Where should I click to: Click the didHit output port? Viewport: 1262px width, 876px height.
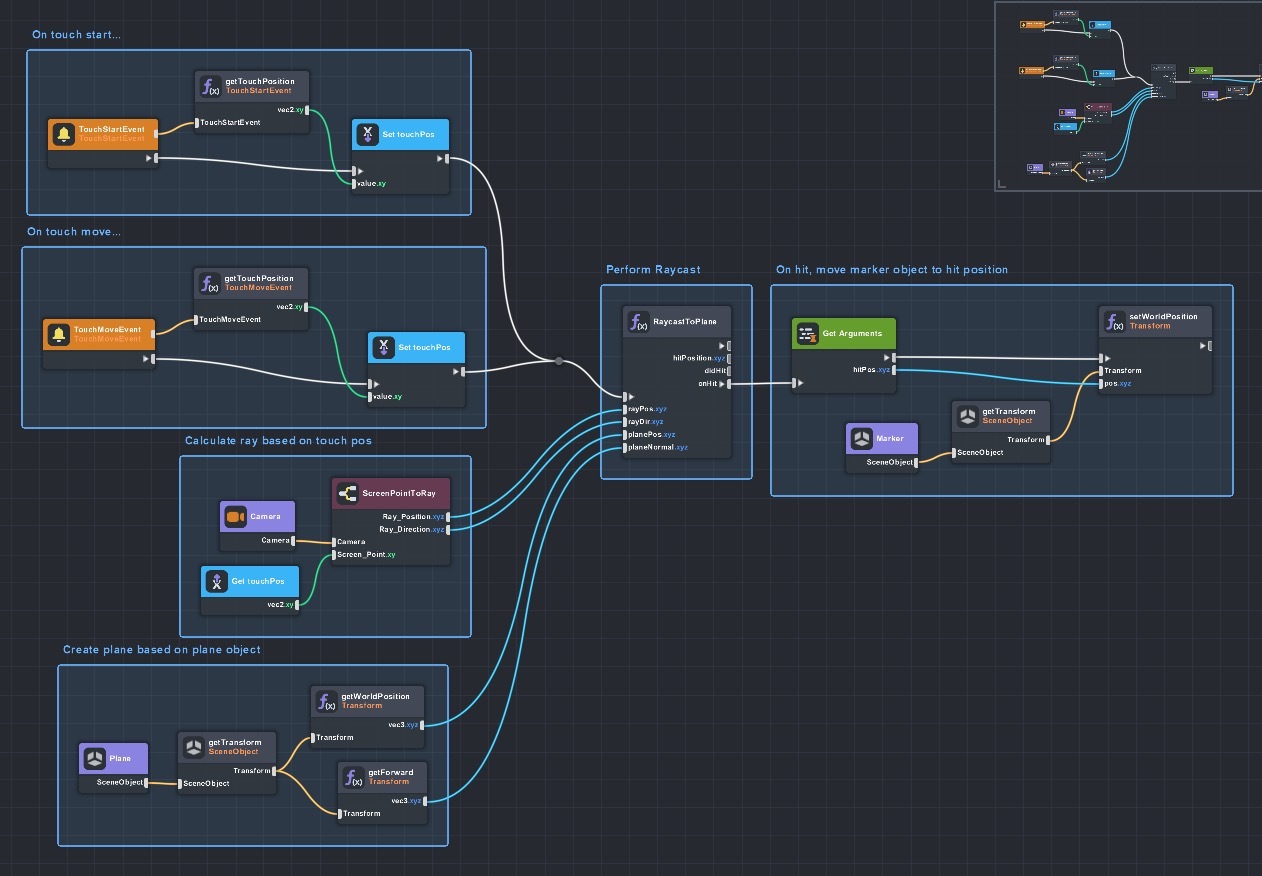[727, 371]
